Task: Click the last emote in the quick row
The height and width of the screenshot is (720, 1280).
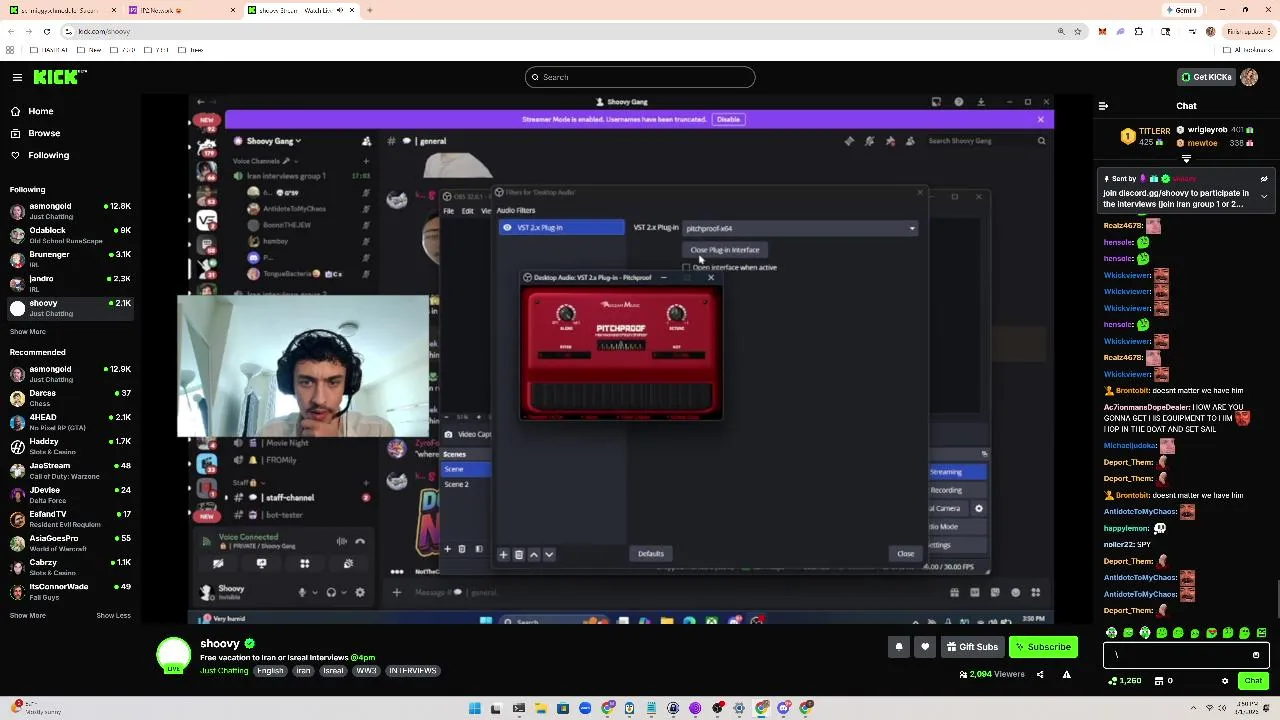Action: 1262,633
